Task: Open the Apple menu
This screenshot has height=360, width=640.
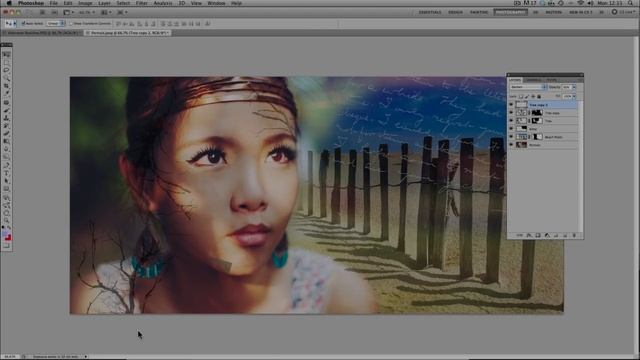Action: pos(9,3)
